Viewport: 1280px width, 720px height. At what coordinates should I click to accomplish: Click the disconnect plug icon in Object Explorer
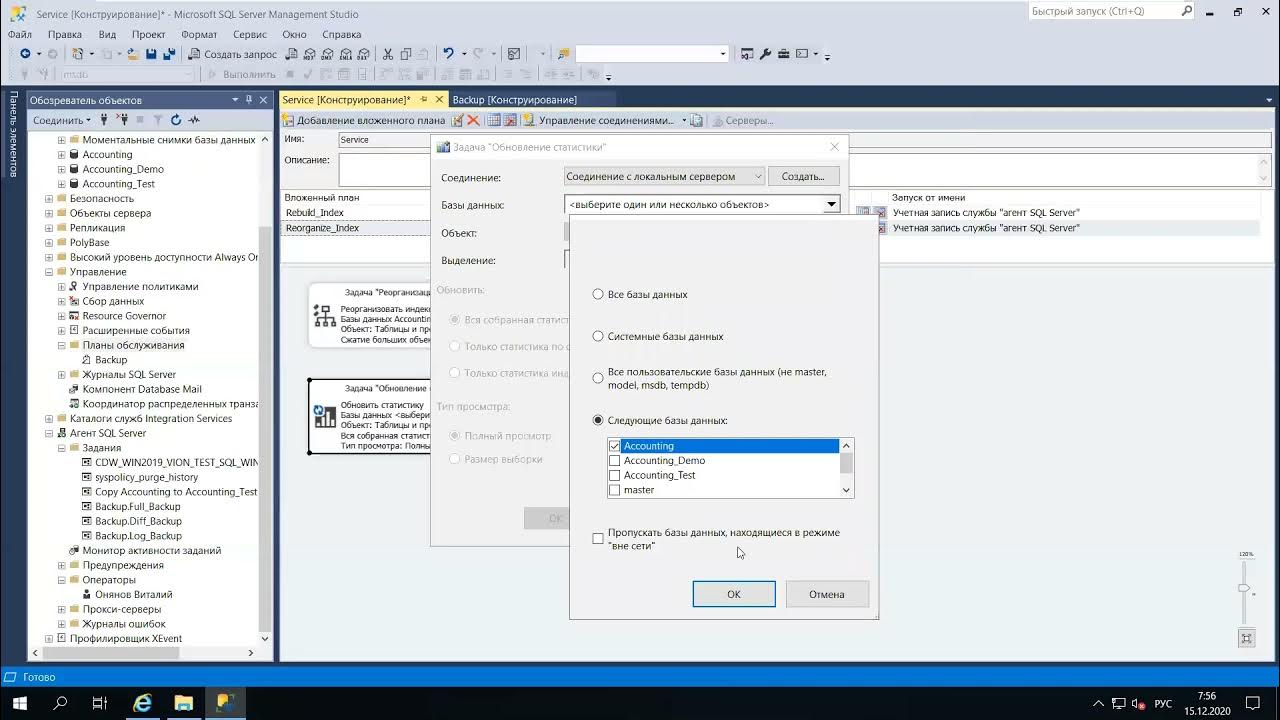(122, 120)
